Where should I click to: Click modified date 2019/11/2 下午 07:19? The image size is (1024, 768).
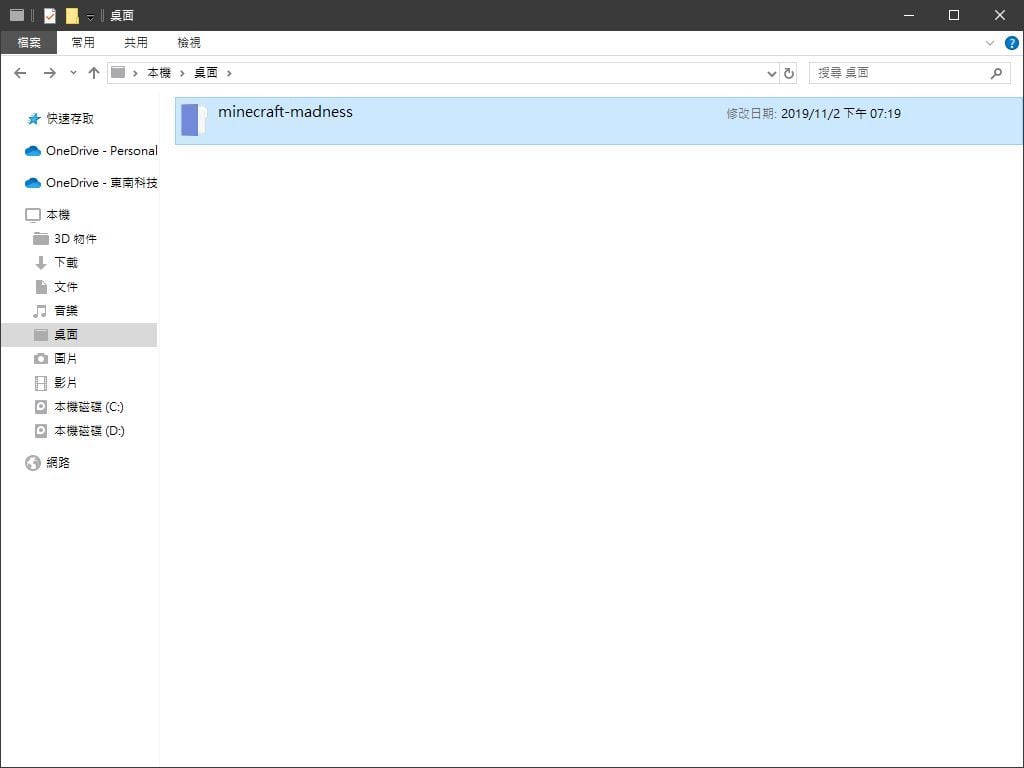[841, 114]
